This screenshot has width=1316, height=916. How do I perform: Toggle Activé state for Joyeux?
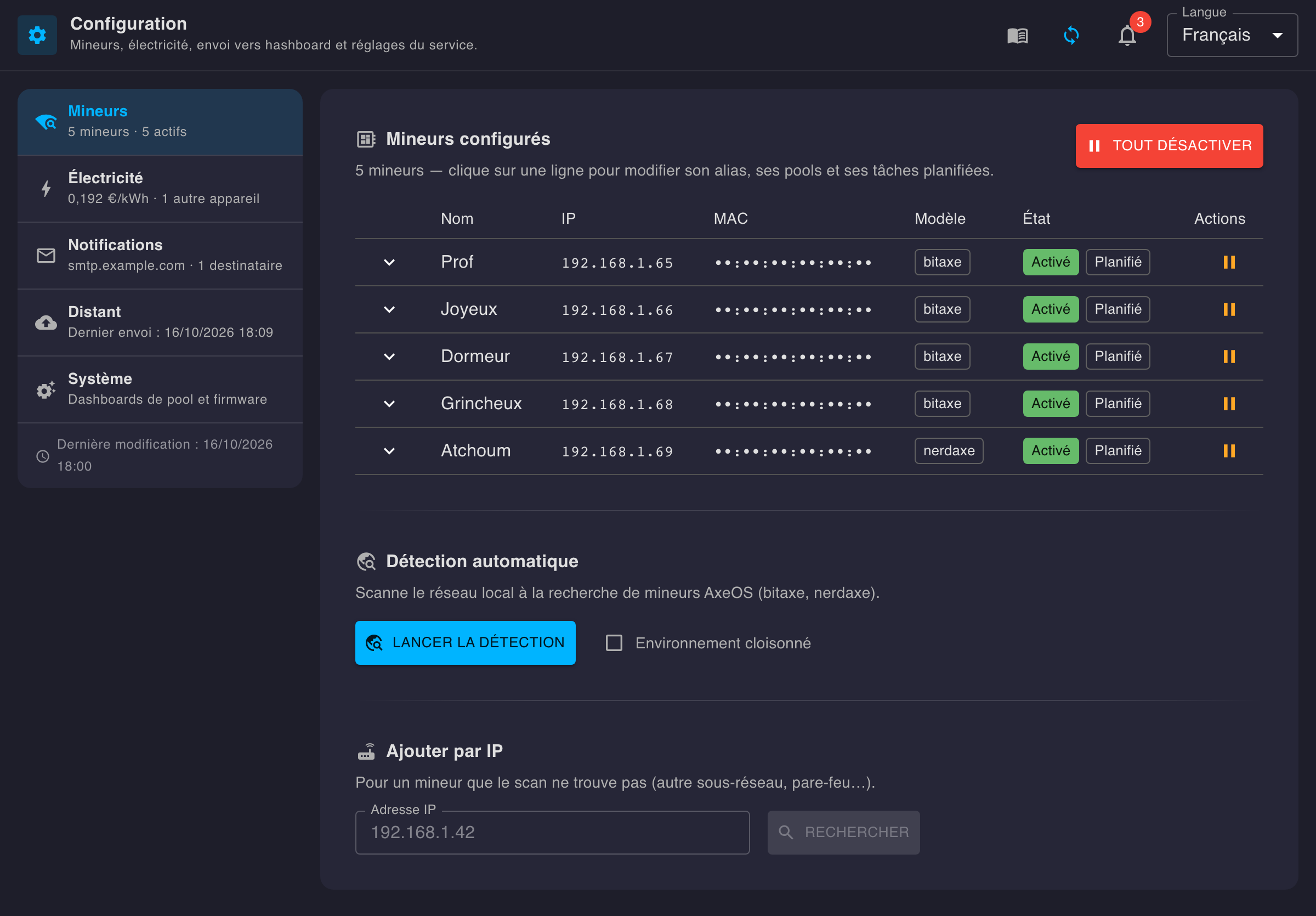[x=1051, y=309]
